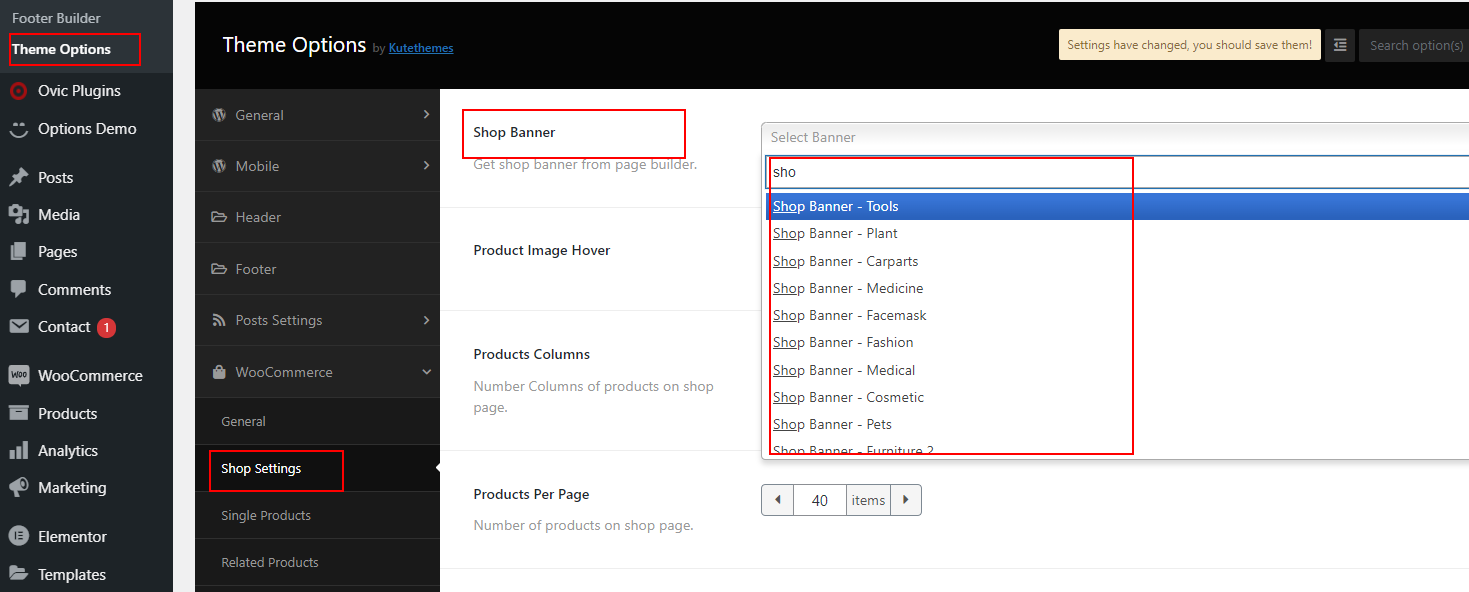The width and height of the screenshot is (1469, 592).
Task: Click the Media library icon
Action: (18, 215)
